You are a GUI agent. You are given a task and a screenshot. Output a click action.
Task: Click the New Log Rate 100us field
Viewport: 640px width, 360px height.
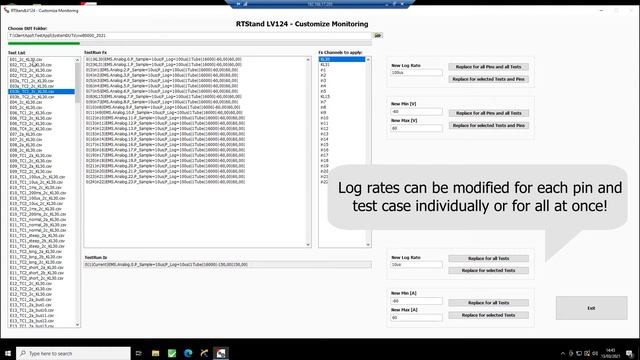click(416, 73)
